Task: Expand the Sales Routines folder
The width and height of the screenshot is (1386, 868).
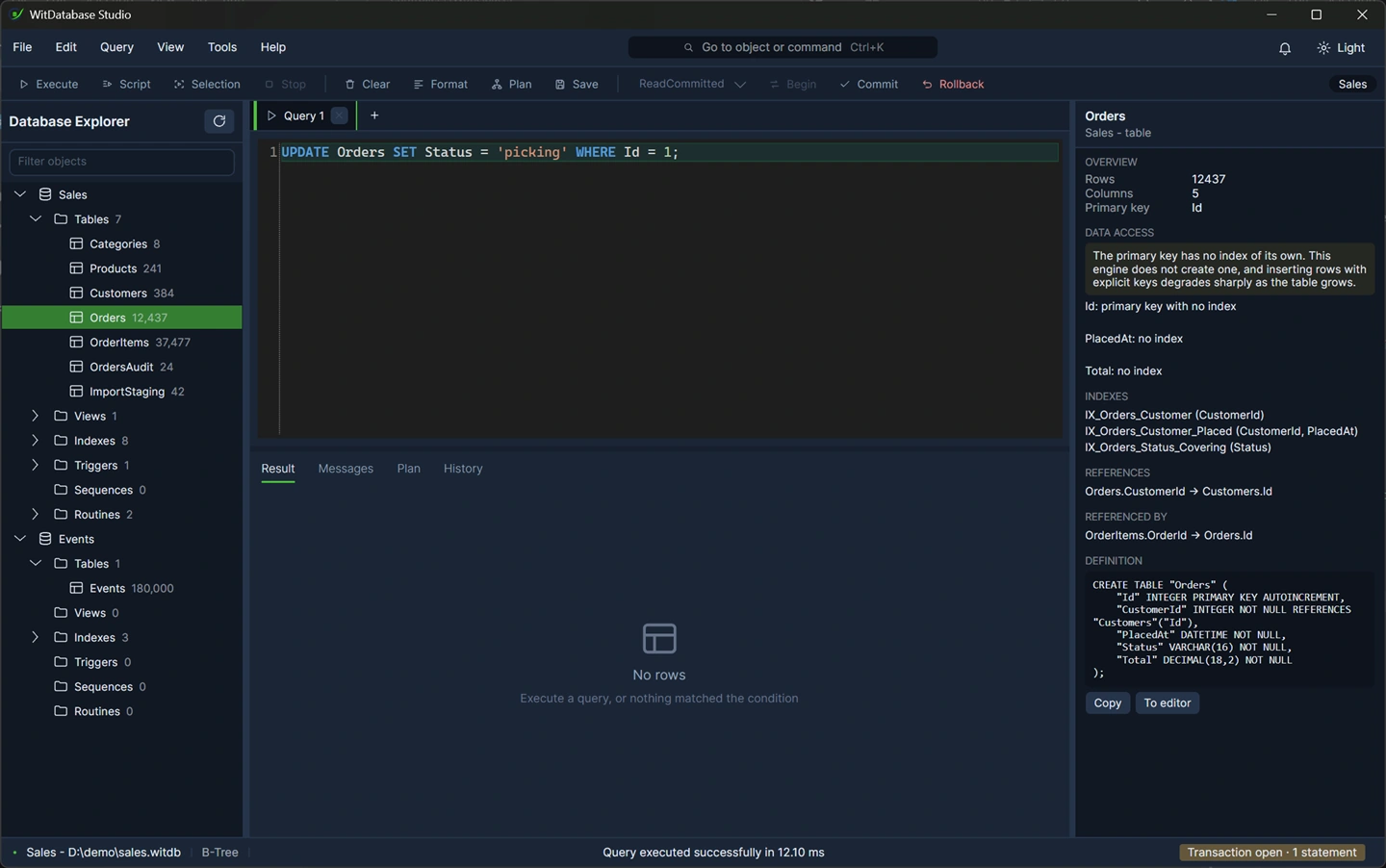Action: click(x=36, y=514)
